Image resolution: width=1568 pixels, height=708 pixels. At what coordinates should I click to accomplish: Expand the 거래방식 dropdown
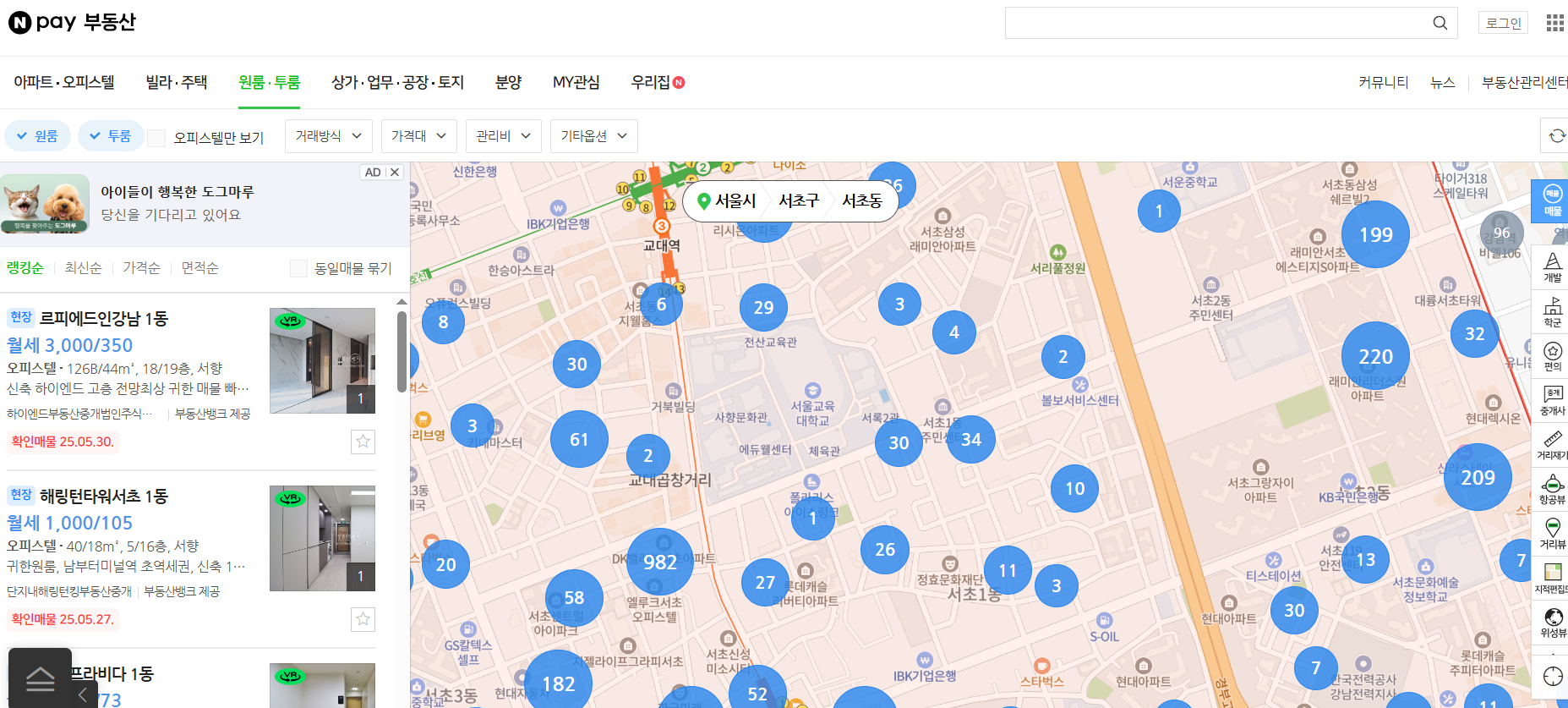pyautogui.click(x=329, y=135)
